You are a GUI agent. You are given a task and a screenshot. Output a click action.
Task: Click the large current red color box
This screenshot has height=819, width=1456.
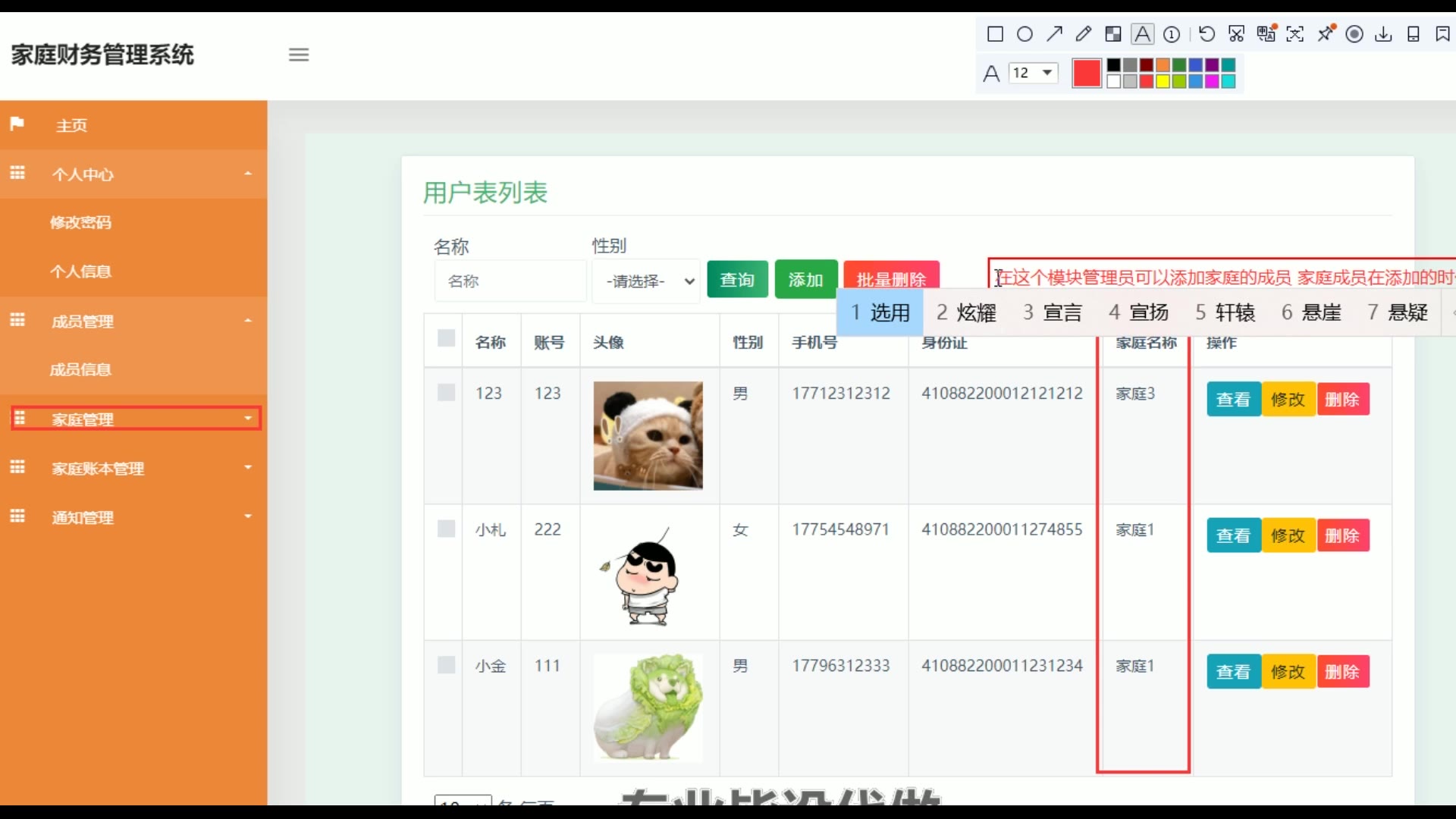[x=1086, y=74]
